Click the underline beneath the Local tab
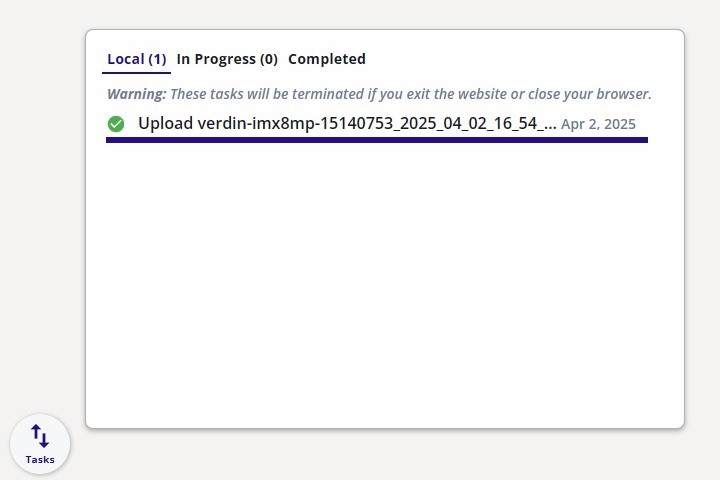This screenshot has width=720, height=480. click(x=136, y=72)
